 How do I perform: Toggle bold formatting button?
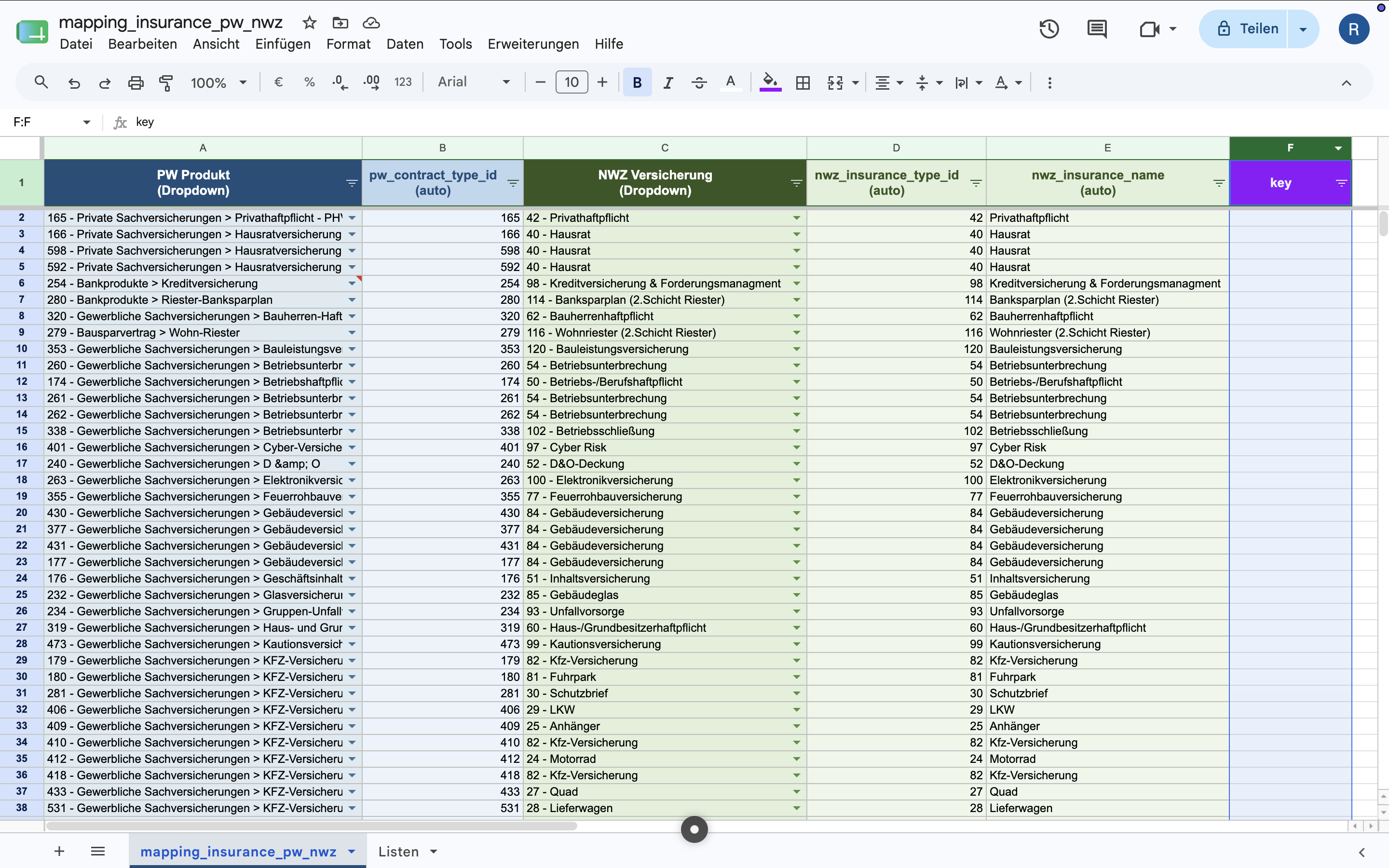coord(637,82)
